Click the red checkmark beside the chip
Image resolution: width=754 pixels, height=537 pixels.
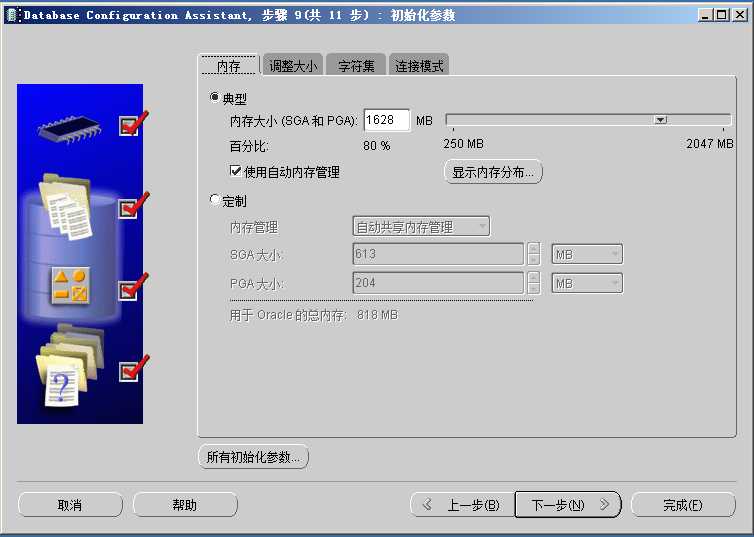pos(133,124)
